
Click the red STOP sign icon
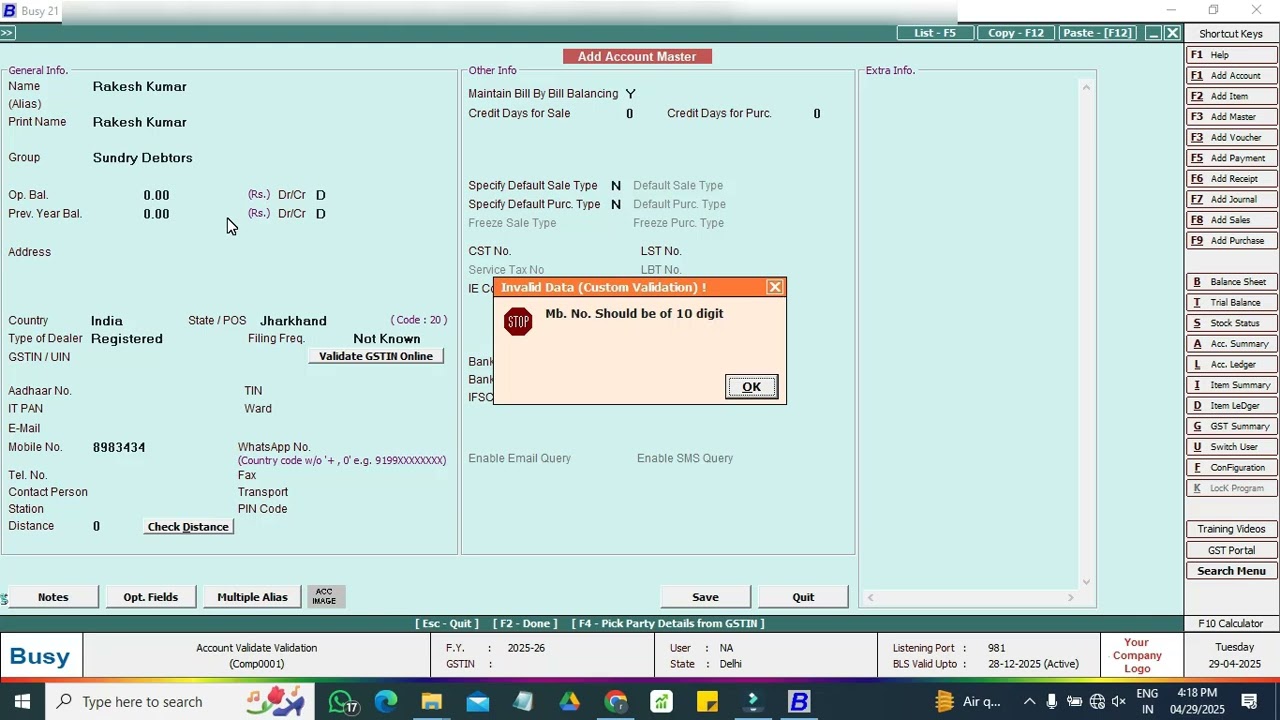[518, 322]
